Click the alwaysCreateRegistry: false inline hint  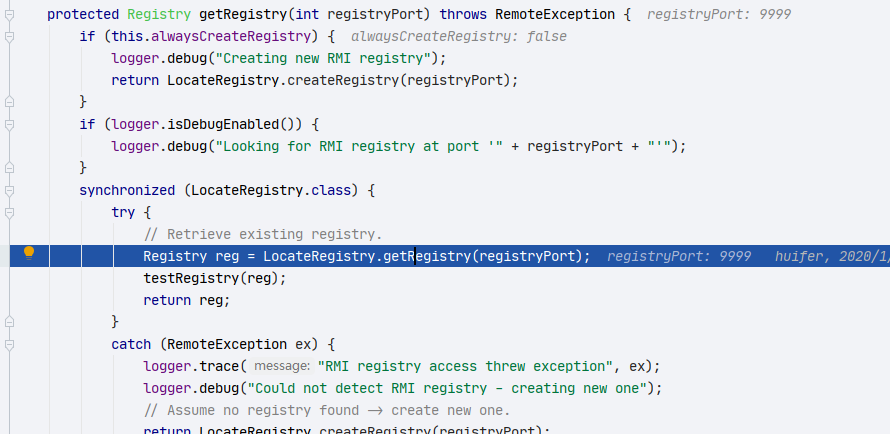(x=459, y=37)
